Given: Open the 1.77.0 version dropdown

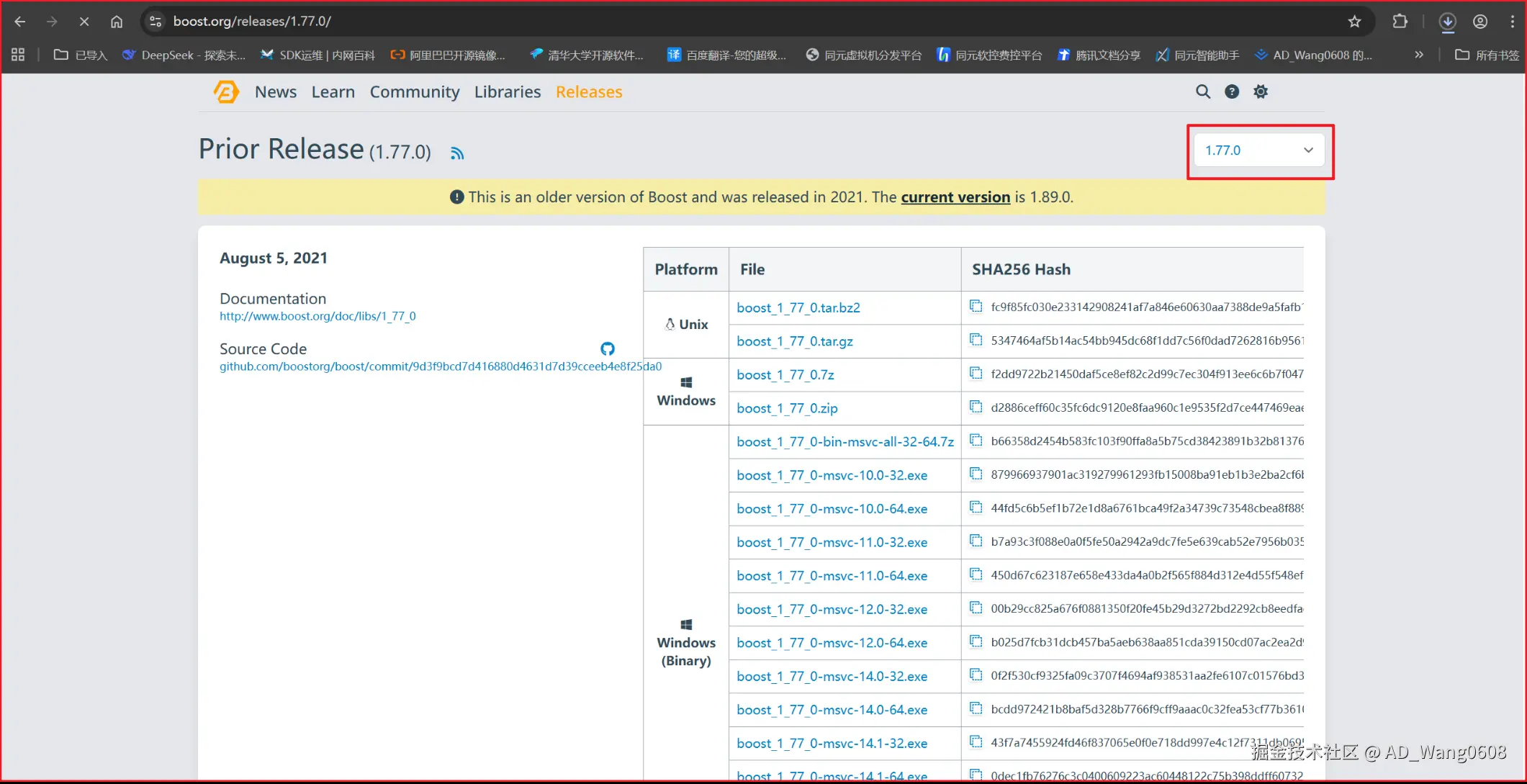Looking at the screenshot, I should (1258, 150).
